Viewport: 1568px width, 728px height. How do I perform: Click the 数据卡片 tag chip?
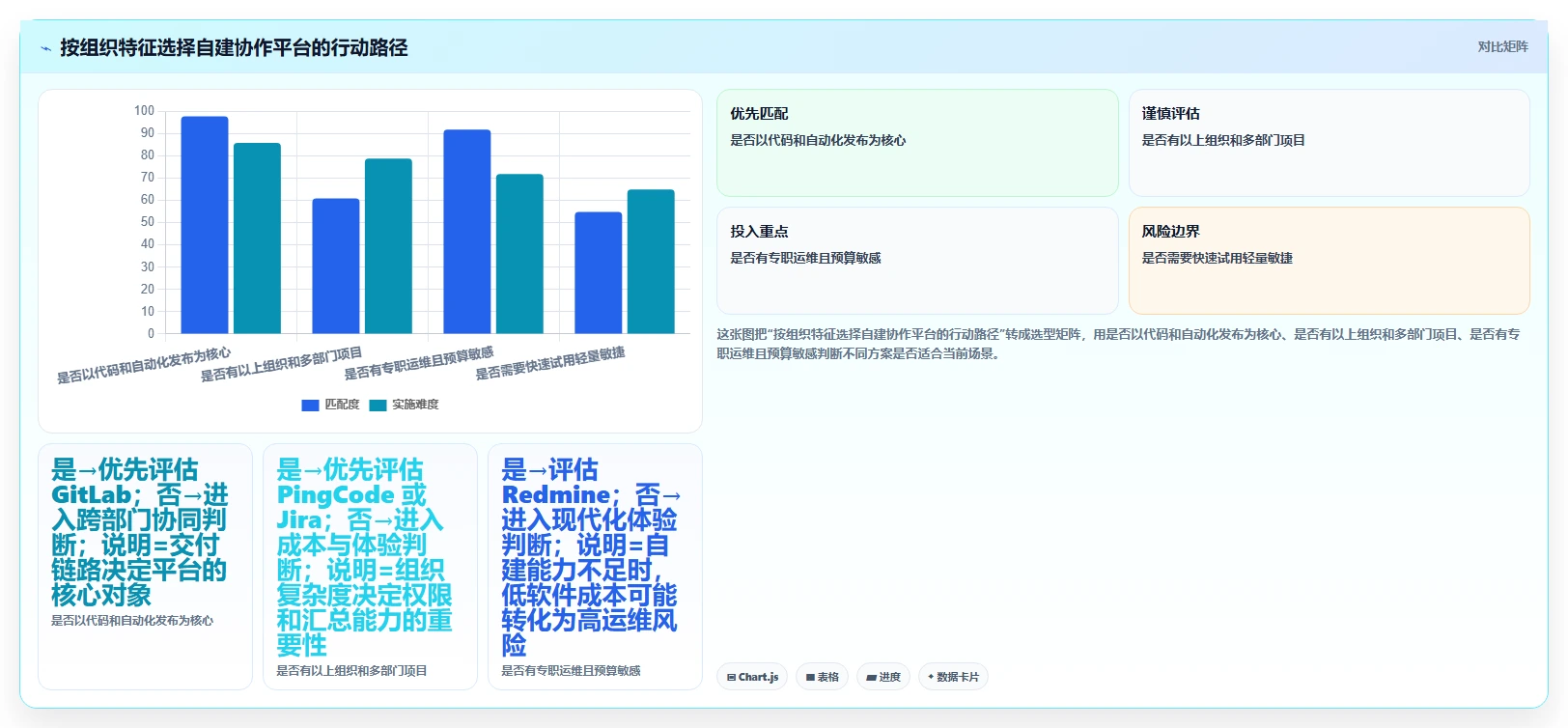(953, 677)
